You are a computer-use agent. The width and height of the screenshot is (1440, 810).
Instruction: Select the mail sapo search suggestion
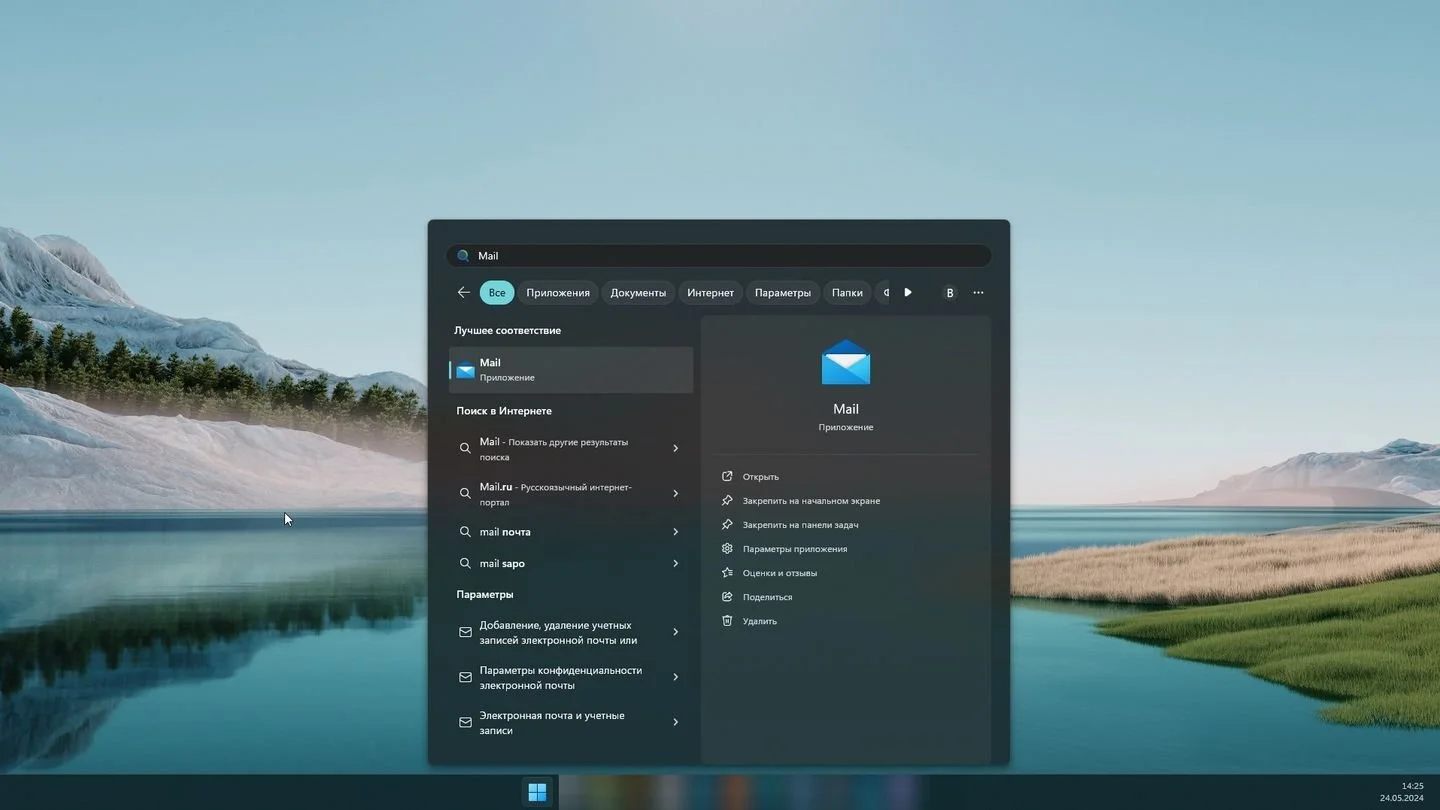coord(571,564)
